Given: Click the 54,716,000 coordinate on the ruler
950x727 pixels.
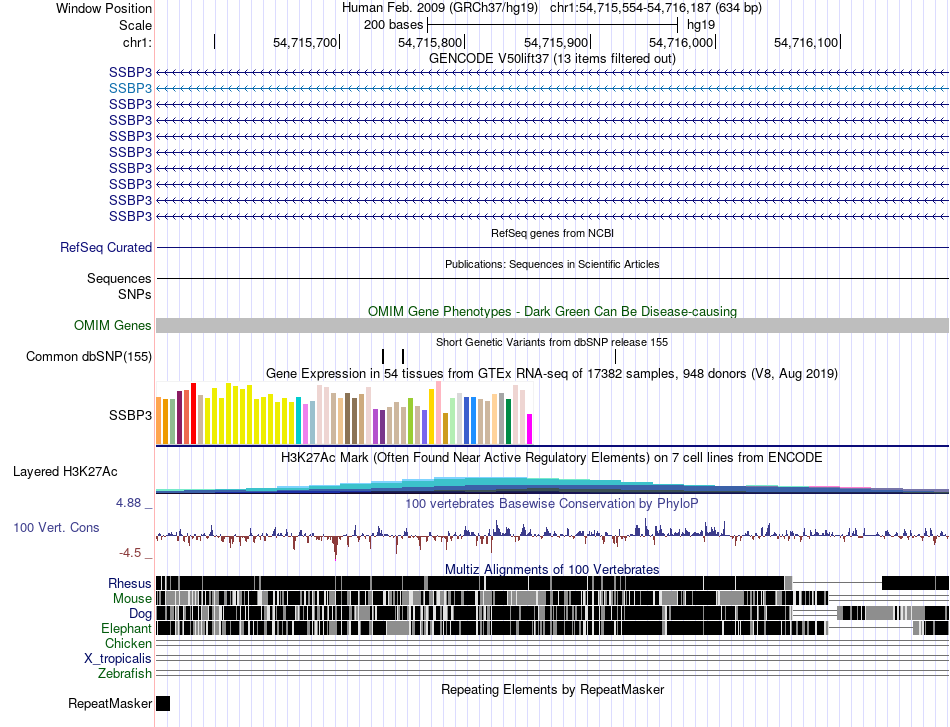Looking at the screenshot, I should [680, 42].
